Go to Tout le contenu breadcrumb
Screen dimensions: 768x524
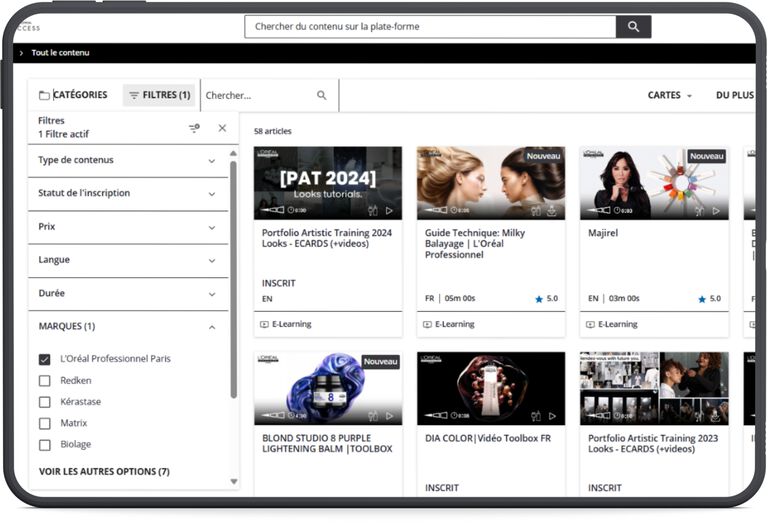60,53
